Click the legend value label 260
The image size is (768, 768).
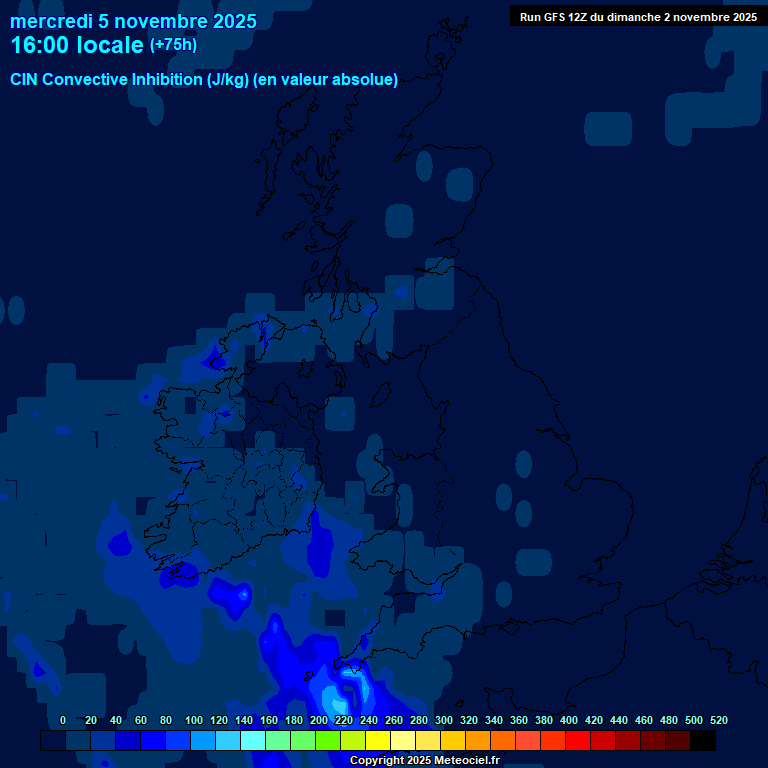(394, 720)
